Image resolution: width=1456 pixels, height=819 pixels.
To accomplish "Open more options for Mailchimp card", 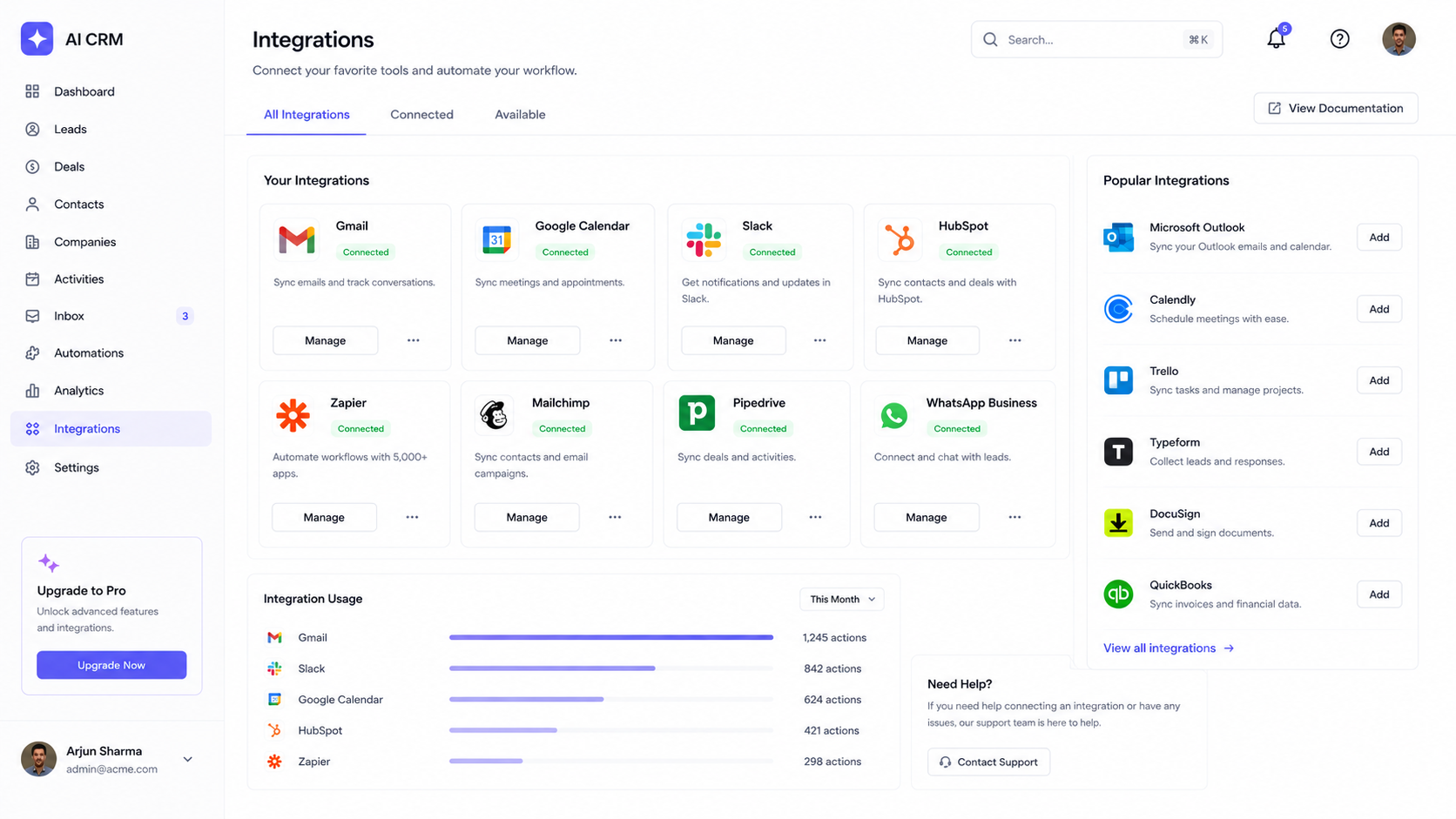I will click(x=615, y=517).
